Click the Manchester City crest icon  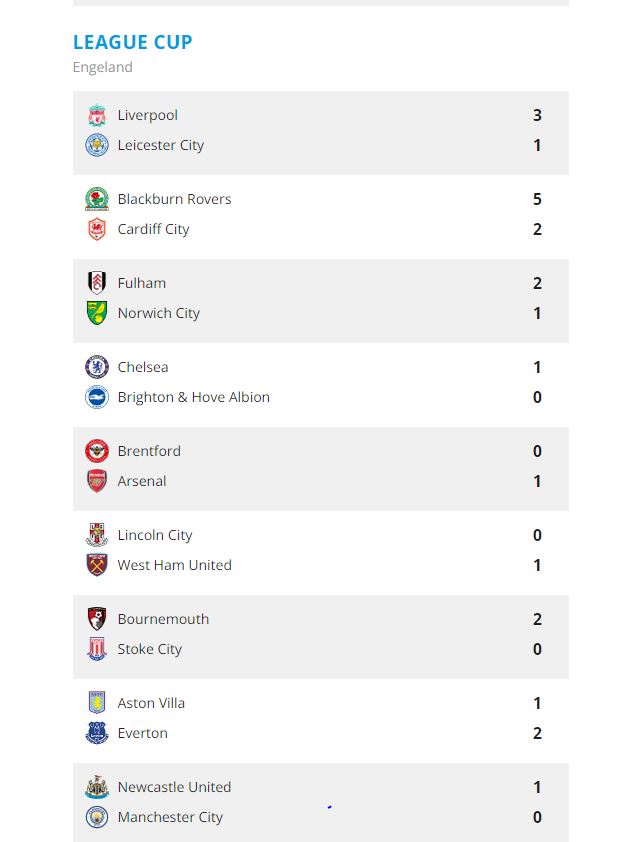tap(96, 817)
